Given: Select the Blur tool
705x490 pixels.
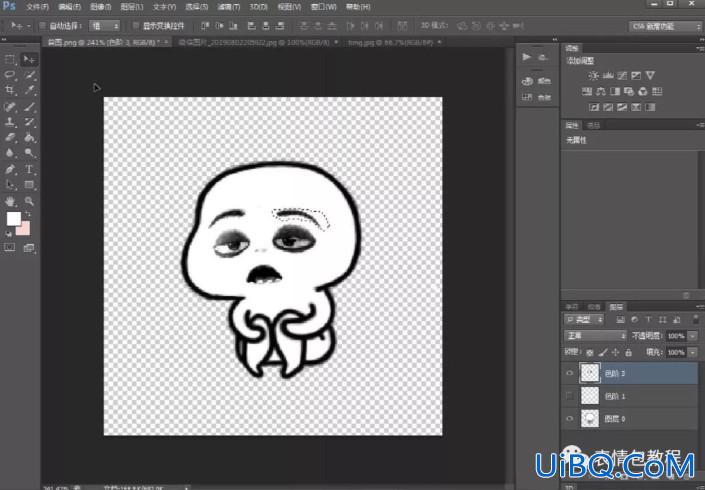Looking at the screenshot, I should [x=10, y=153].
